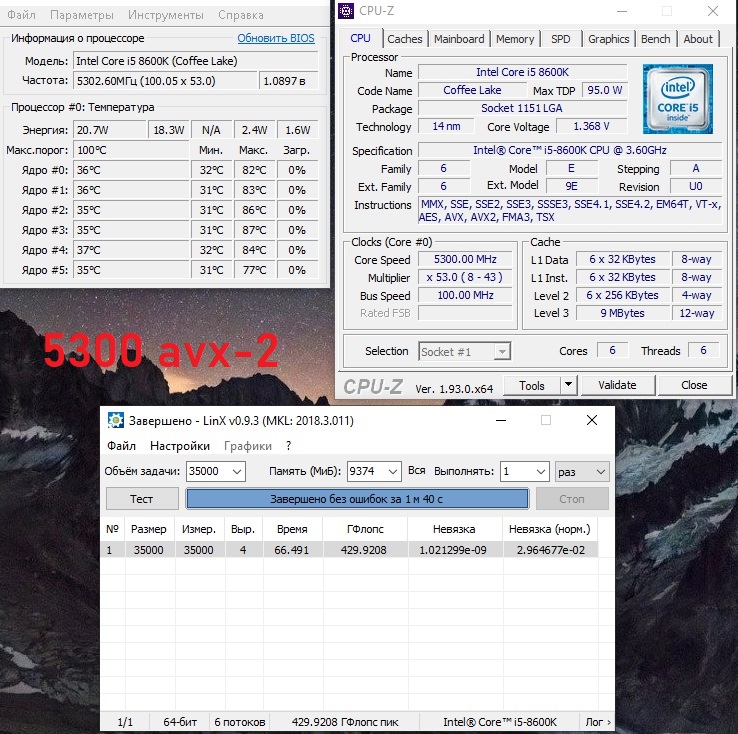
Task: Click the Лог button in LinX status bar
Action: click(597, 722)
